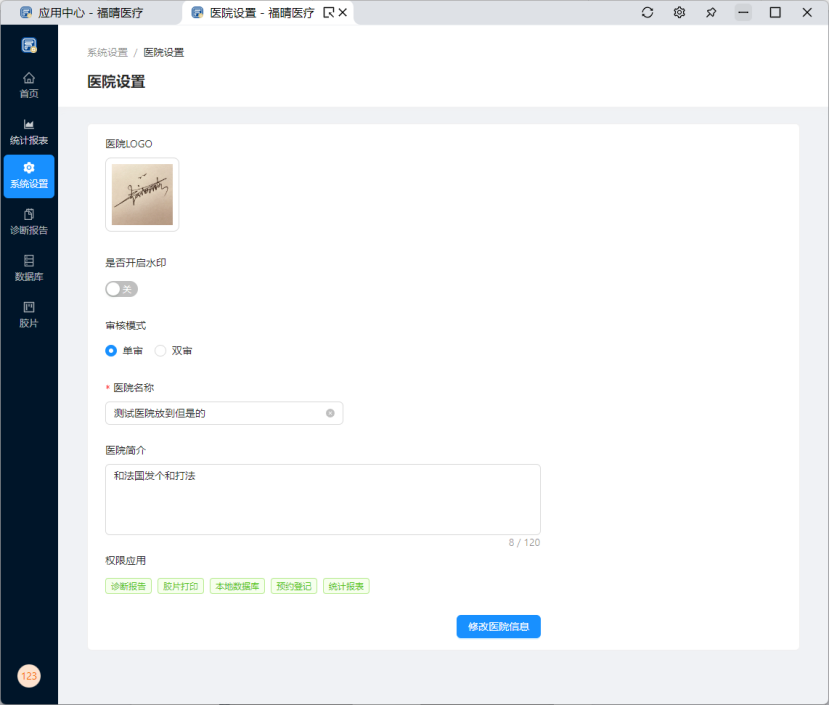Viewport: 830px width, 705px height.
Task: Clear the 医院名称 field with x icon
Action: (330, 413)
